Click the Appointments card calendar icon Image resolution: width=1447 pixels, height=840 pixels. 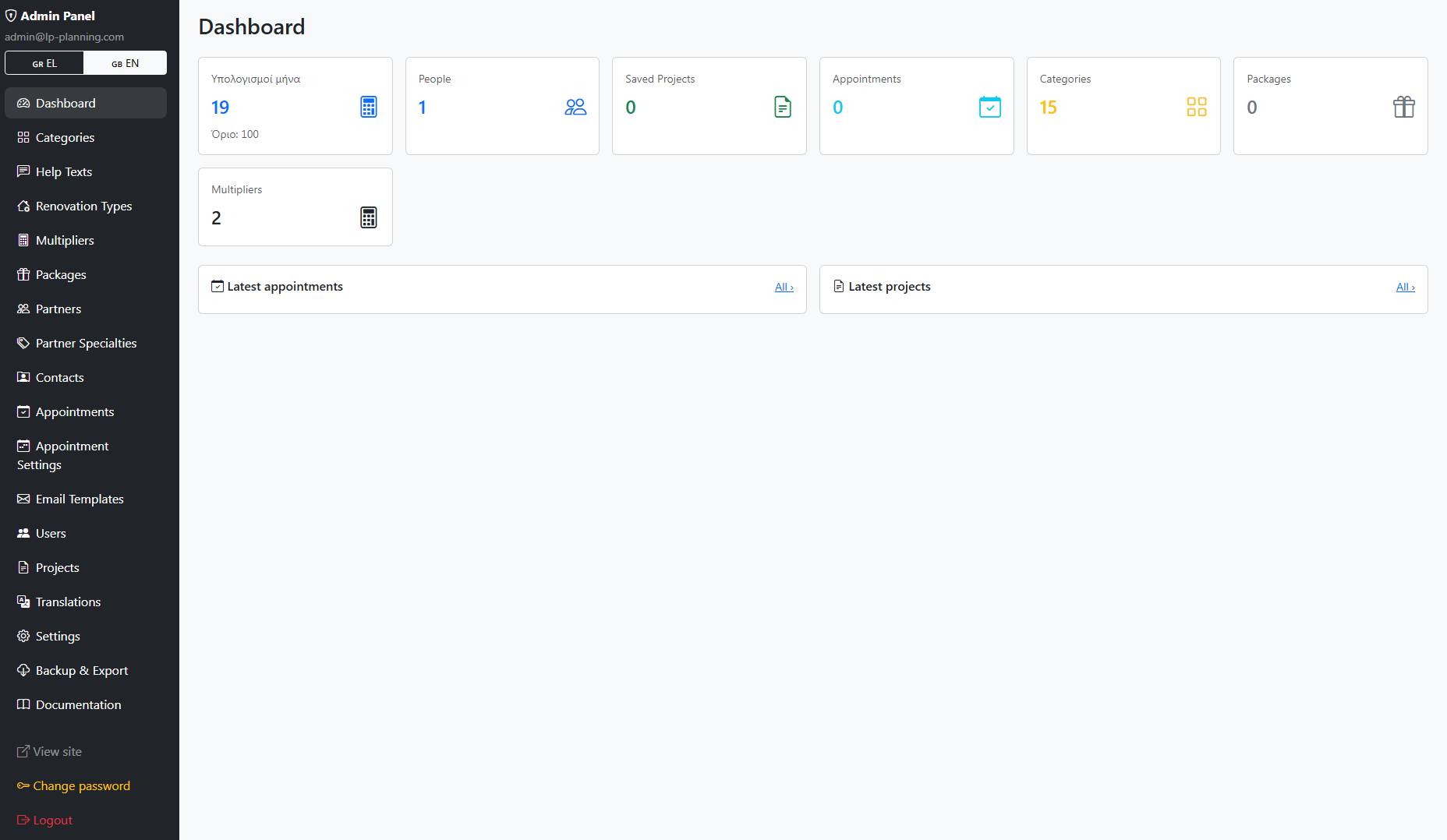(x=990, y=107)
